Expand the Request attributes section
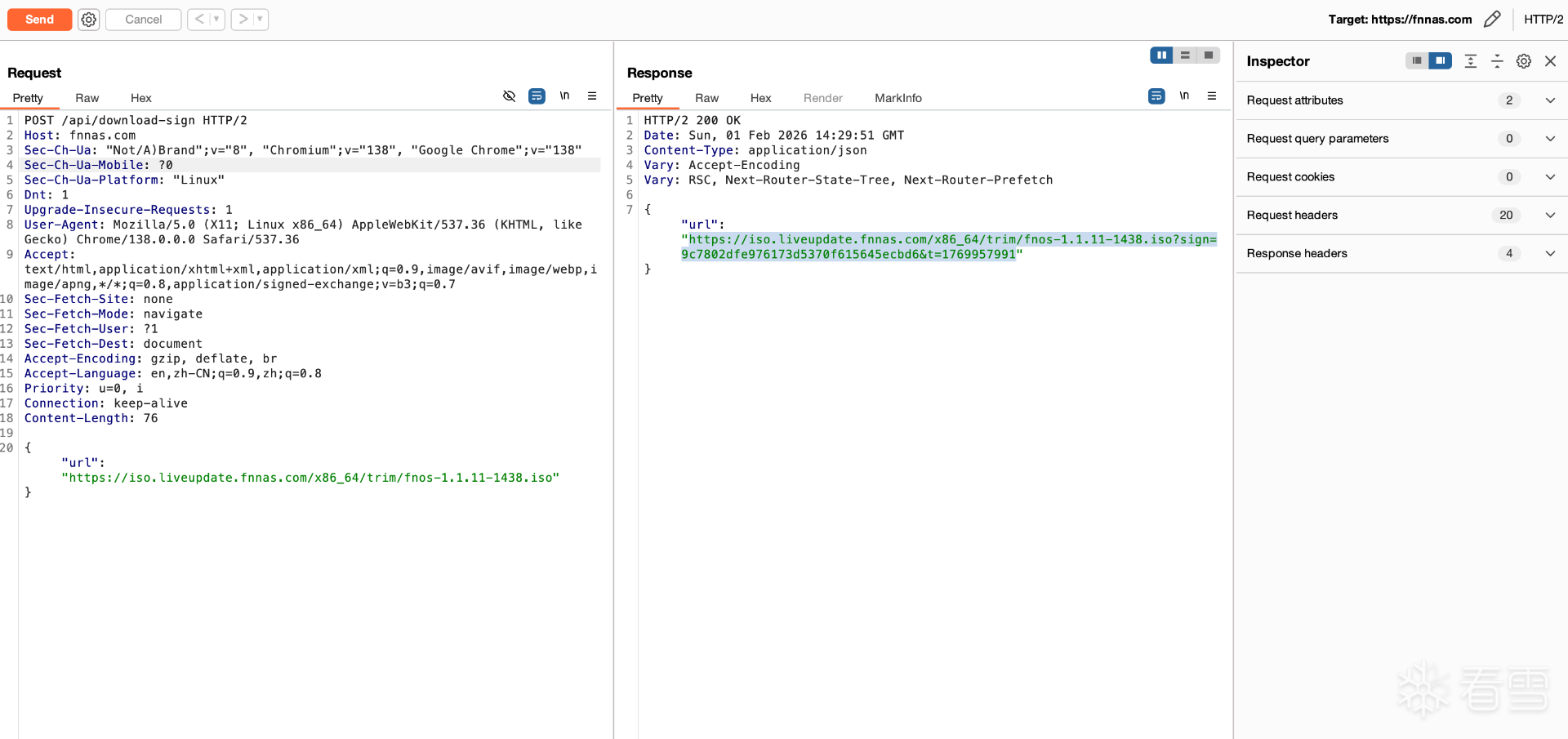The height and width of the screenshot is (739, 1568). click(x=1549, y=100)
